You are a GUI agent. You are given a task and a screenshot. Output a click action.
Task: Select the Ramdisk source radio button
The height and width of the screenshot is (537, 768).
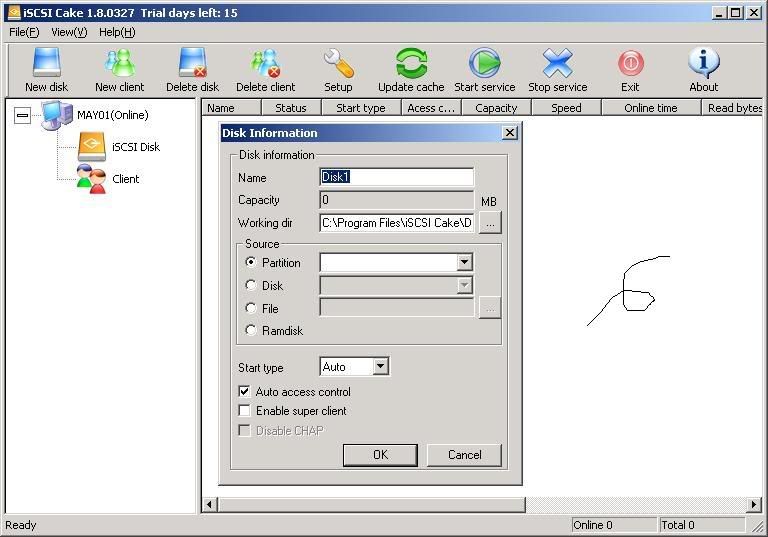(250, 330)
